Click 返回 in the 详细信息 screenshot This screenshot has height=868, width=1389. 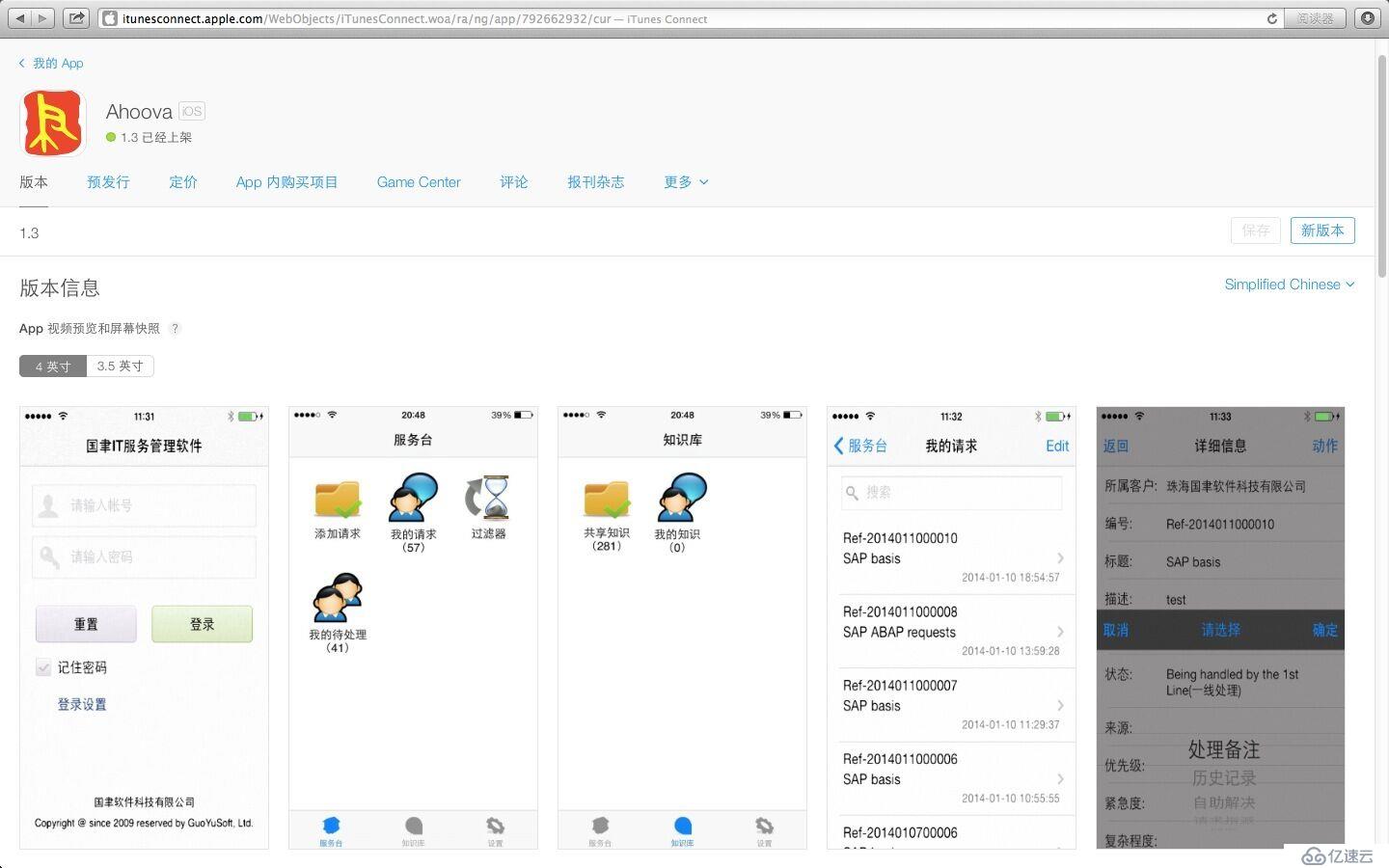click(1116, 446)
